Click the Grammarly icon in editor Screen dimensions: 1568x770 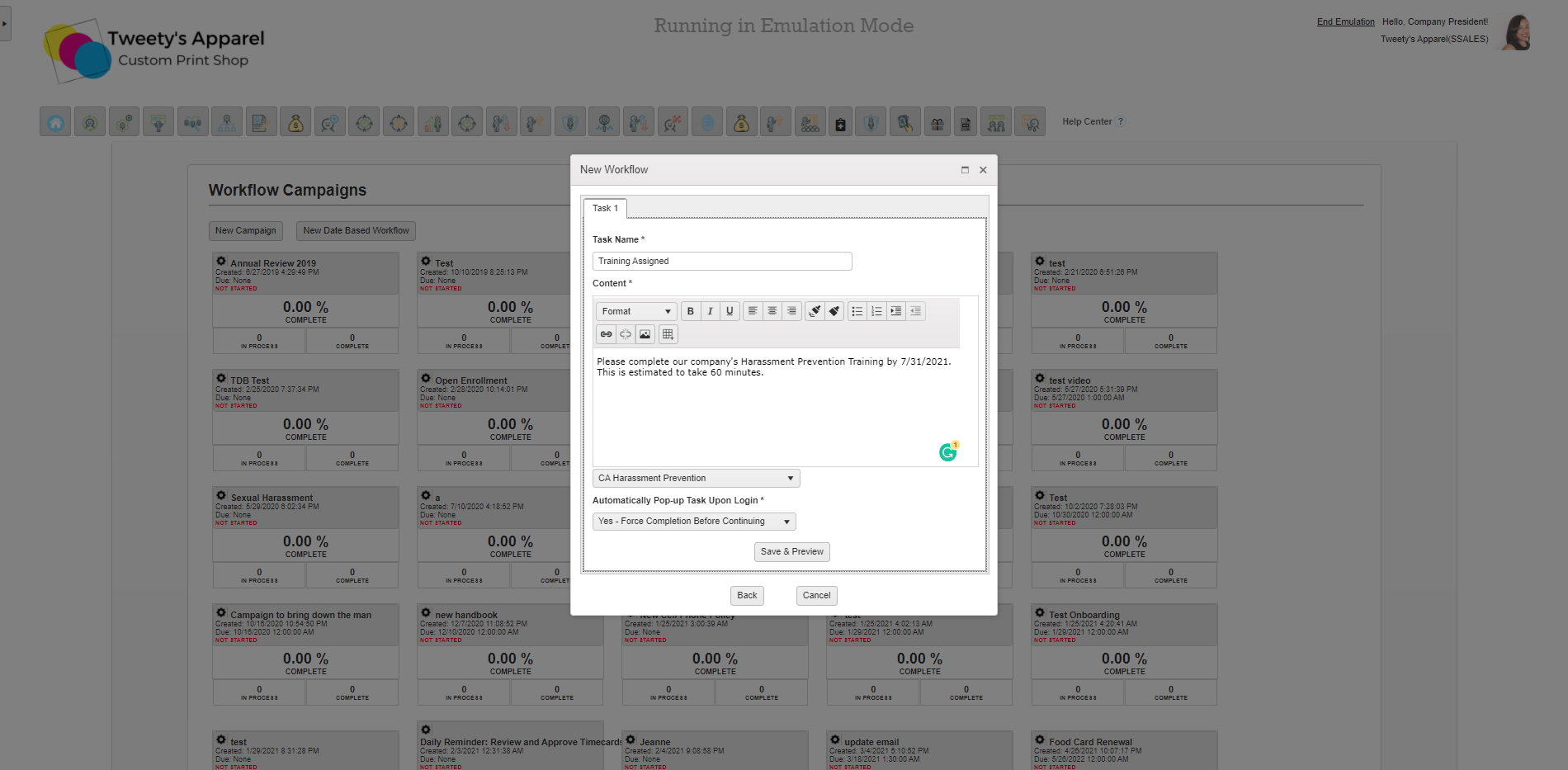tap(948, 451)
